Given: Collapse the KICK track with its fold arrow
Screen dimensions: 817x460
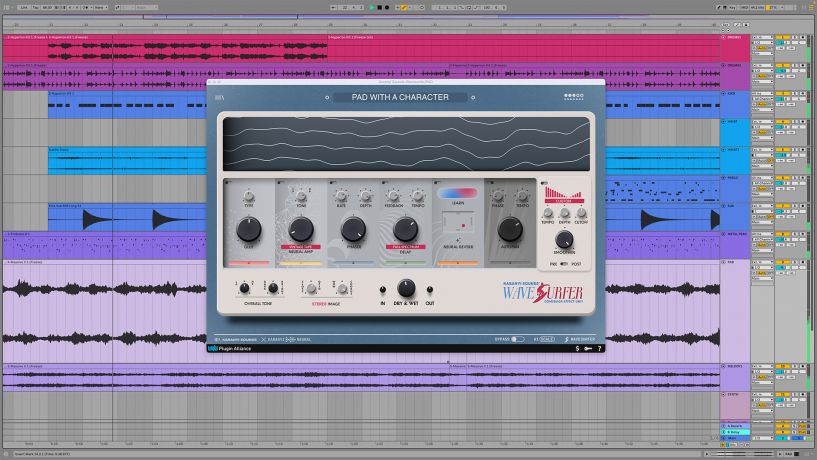Looking at the screenshot, I should (x=724, y=93).
